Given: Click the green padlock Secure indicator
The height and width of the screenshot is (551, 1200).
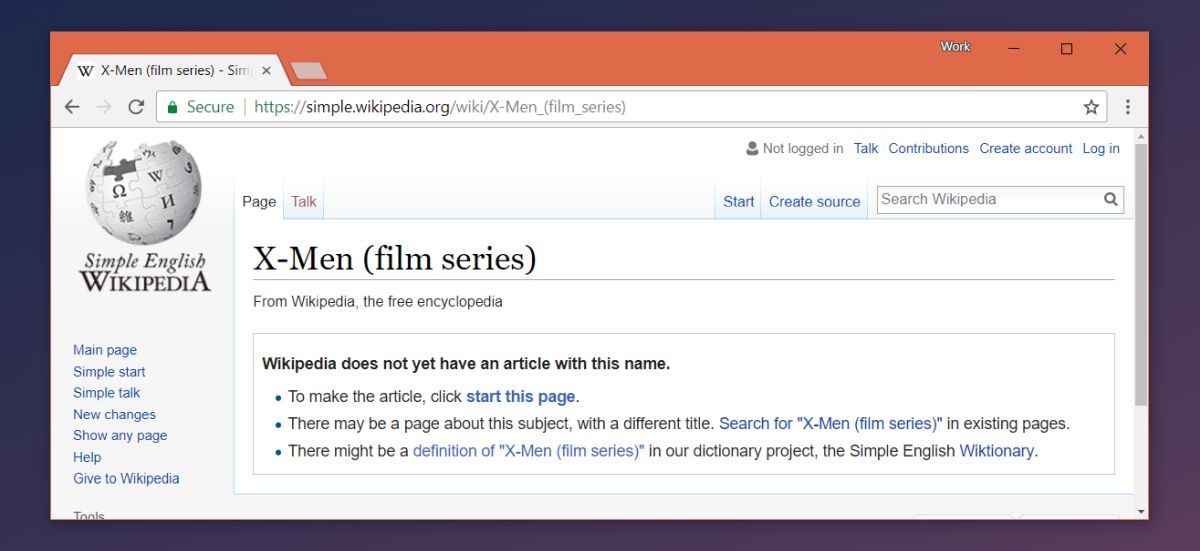Looking at the screenshot, I should click(x=200, y=107).
